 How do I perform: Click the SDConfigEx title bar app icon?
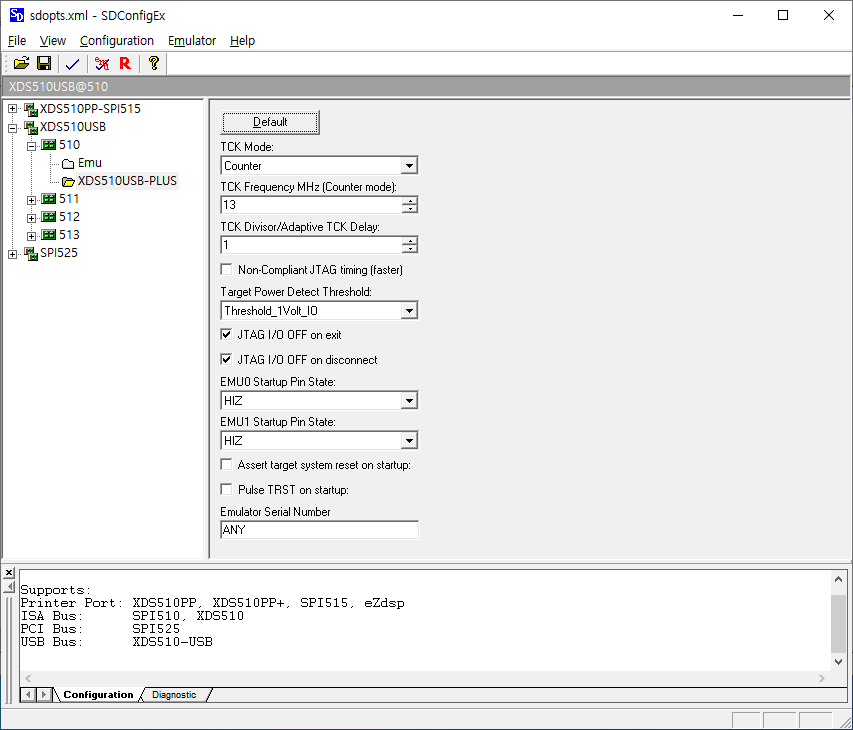point(17,15)
